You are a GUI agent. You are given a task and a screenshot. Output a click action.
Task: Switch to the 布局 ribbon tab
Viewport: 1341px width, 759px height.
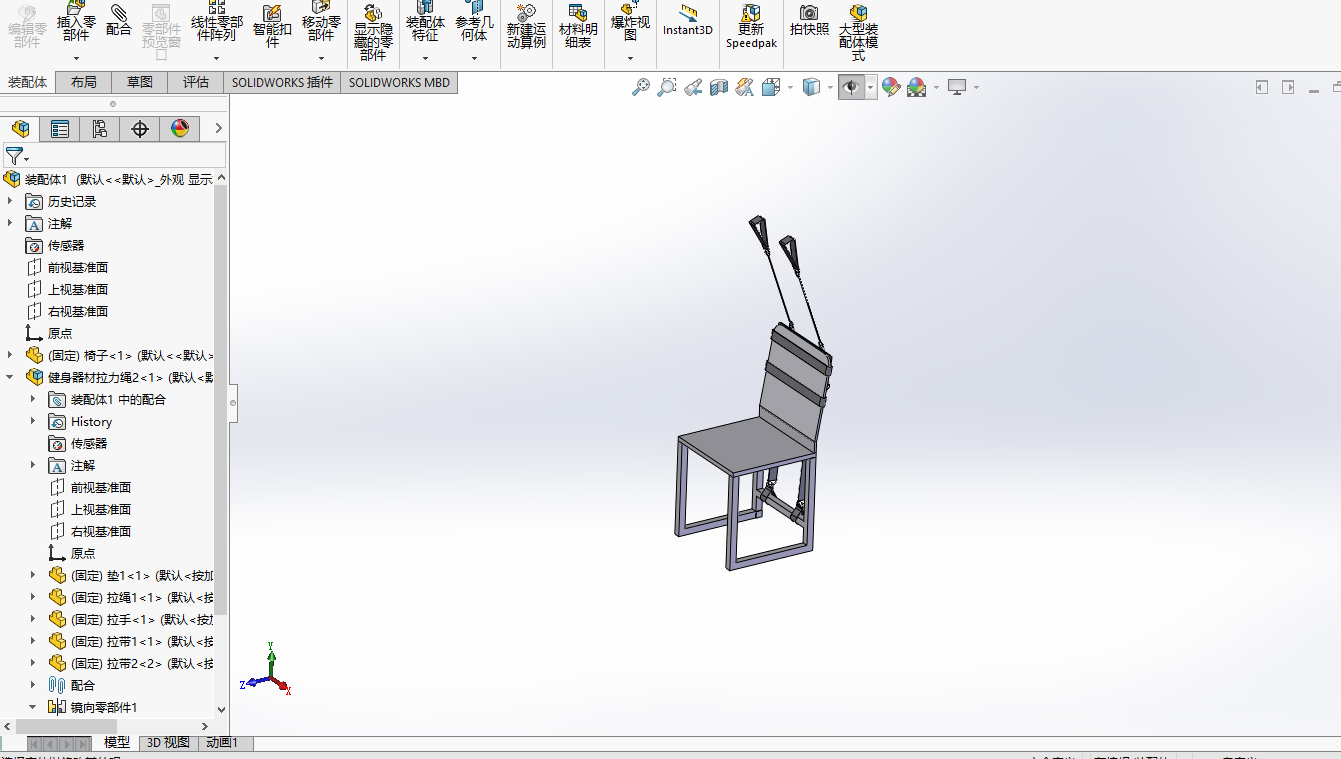[84, 82]
